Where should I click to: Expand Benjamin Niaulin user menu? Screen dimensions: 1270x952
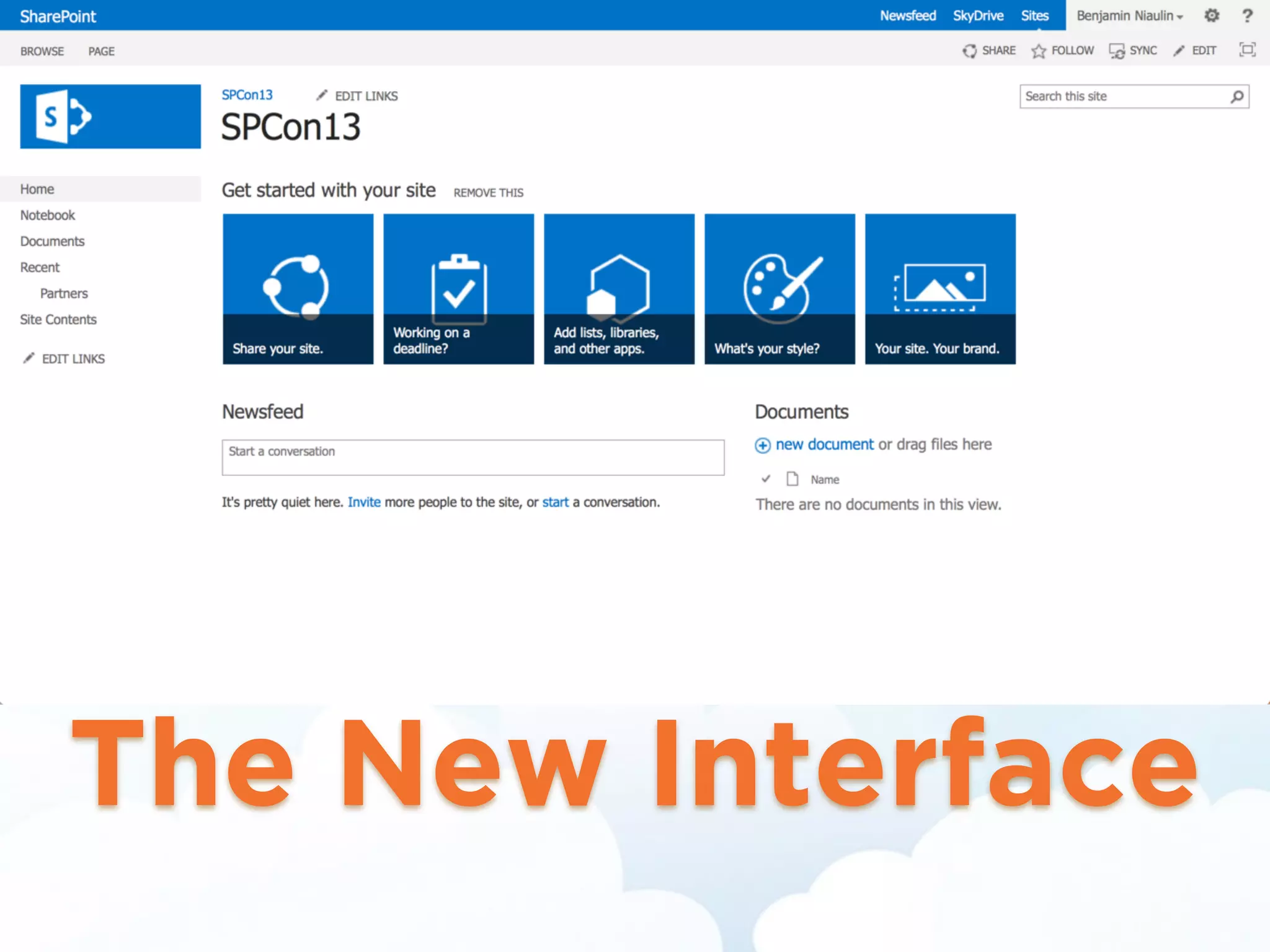point(1130,15)
